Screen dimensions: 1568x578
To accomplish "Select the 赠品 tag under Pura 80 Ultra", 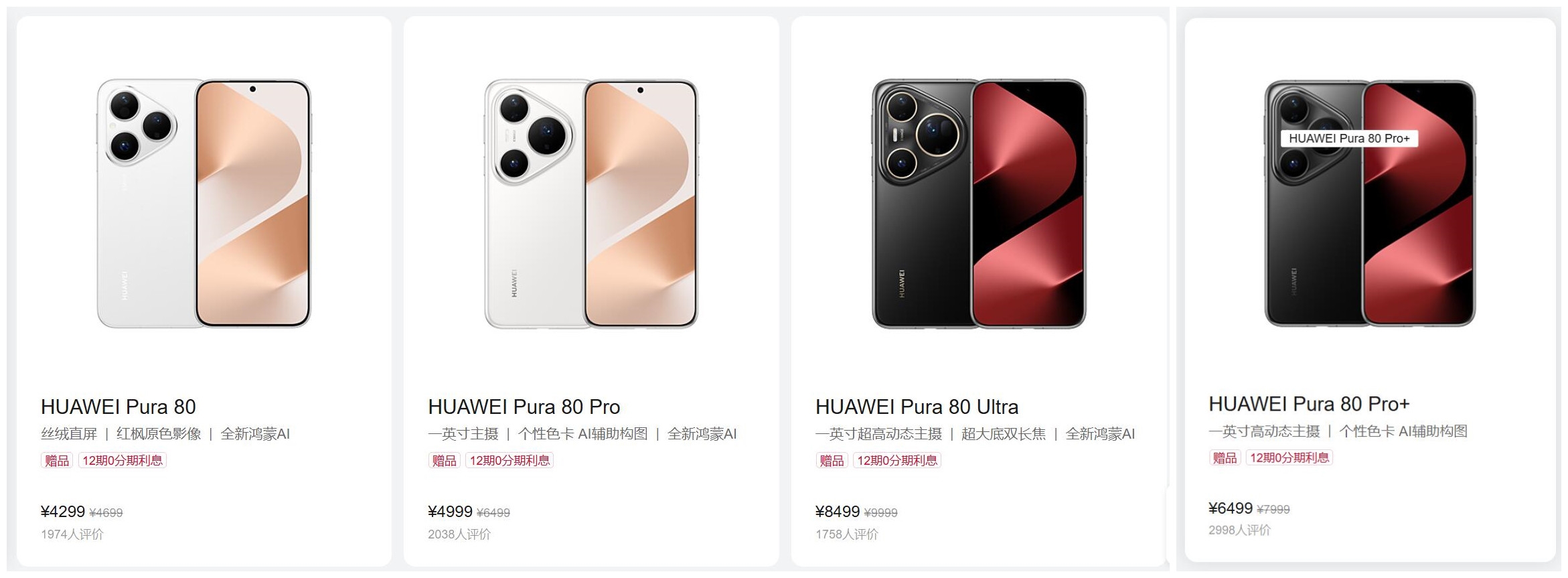I will (832, 460).
